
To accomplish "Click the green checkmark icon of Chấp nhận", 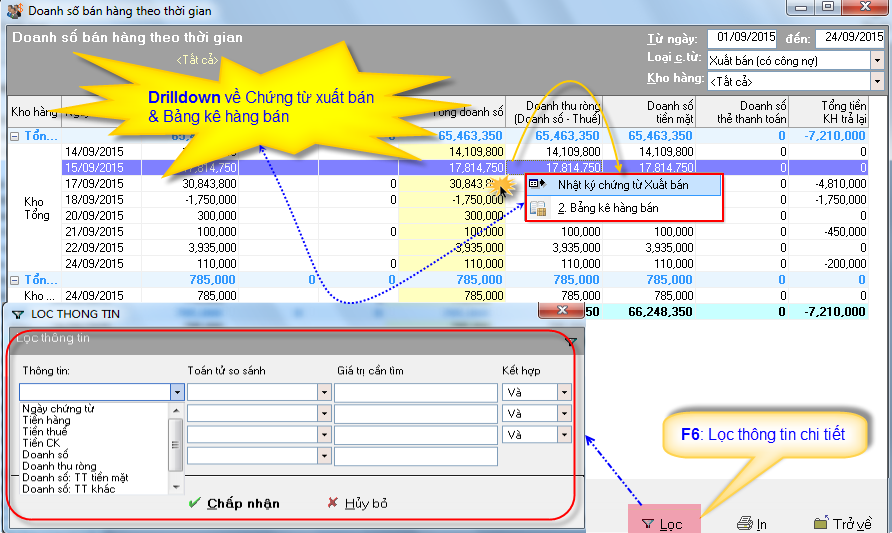I will [195, 503].
